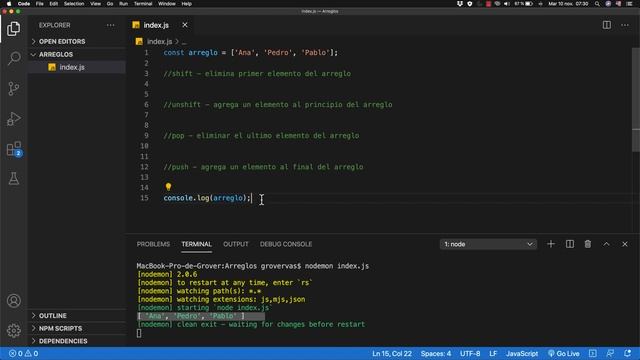Switch to the Output tab
The image size is (640, 360).
(x=236, y=244)
